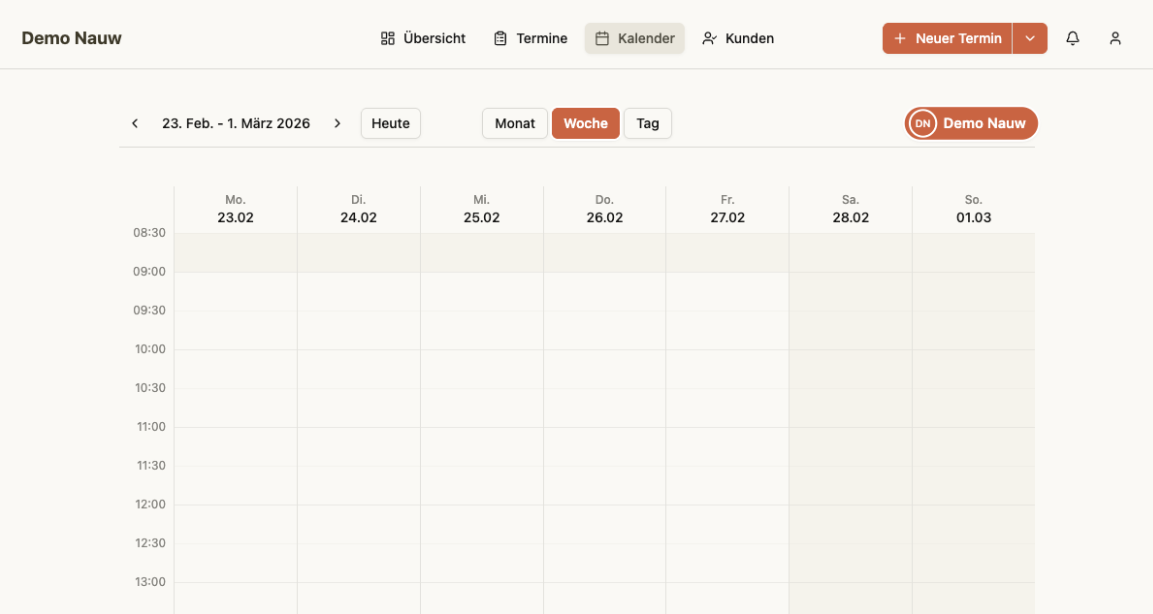Image resolution: width=1153 pixels, height=614 pixels.
Task: Go to next week arrow
Action: click(x=338, y=124)
